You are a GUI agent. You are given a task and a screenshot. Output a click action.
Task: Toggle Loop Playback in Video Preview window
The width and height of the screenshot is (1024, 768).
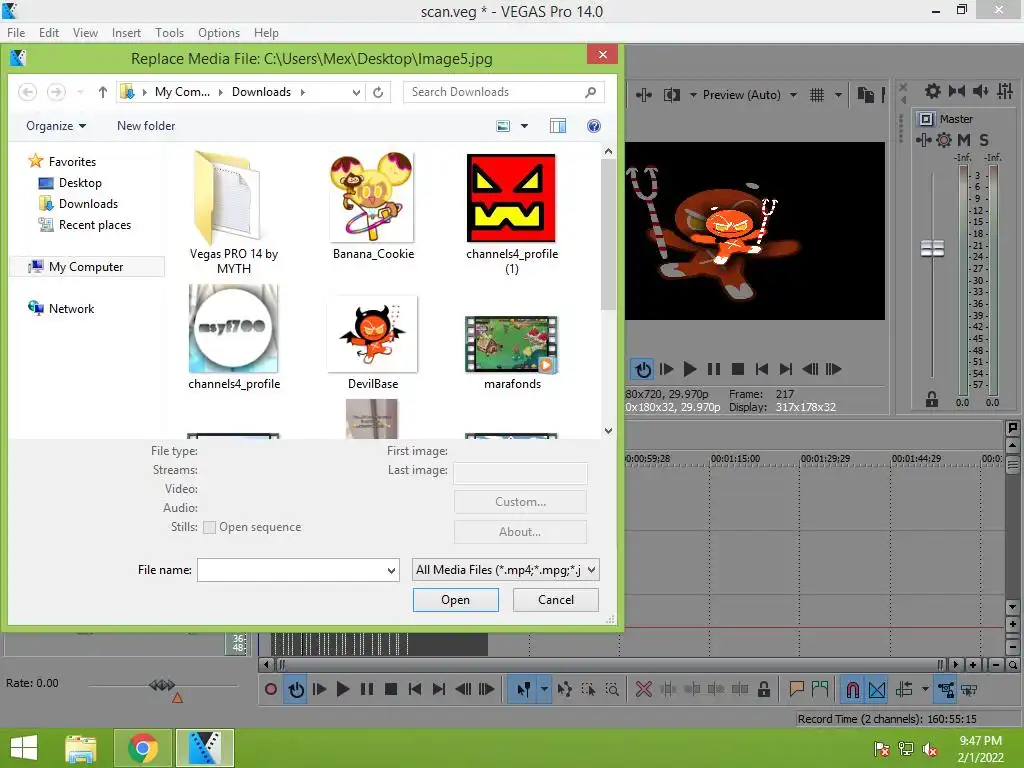(x=643, y=369)
